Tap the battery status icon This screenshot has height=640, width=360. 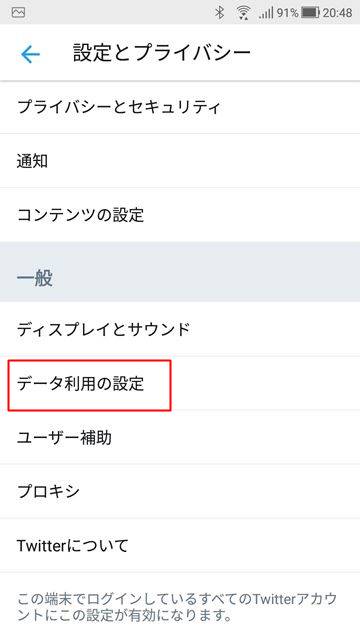[311, 13]
